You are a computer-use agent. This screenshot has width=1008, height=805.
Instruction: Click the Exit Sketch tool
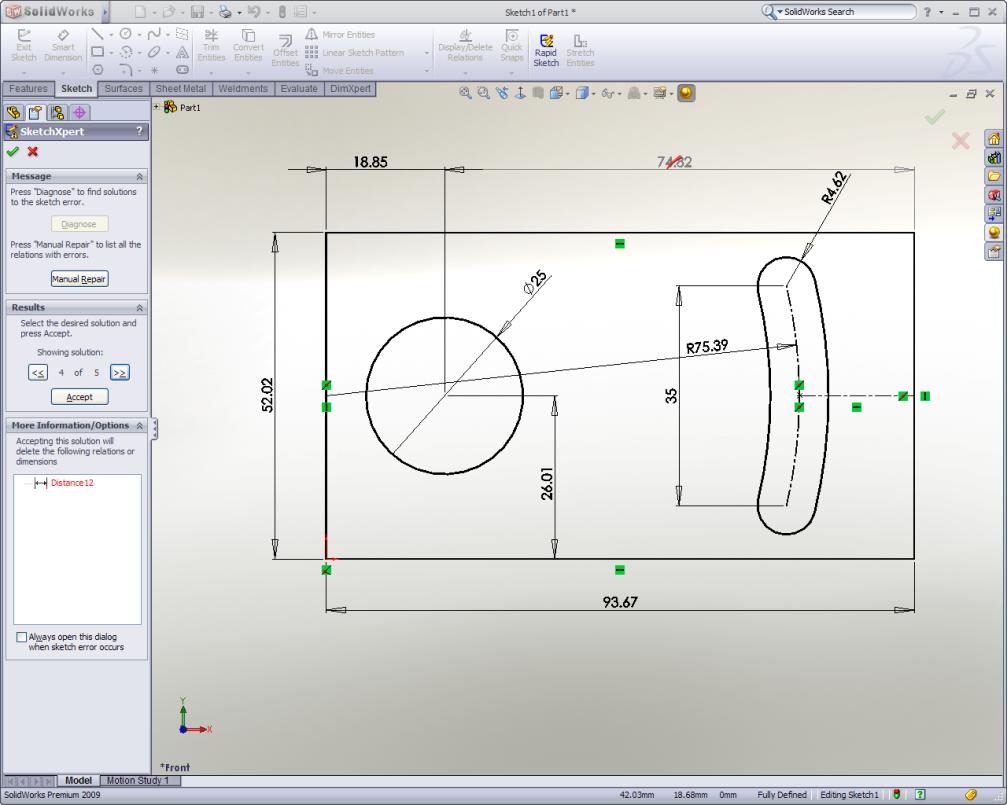tap(24, 45)
